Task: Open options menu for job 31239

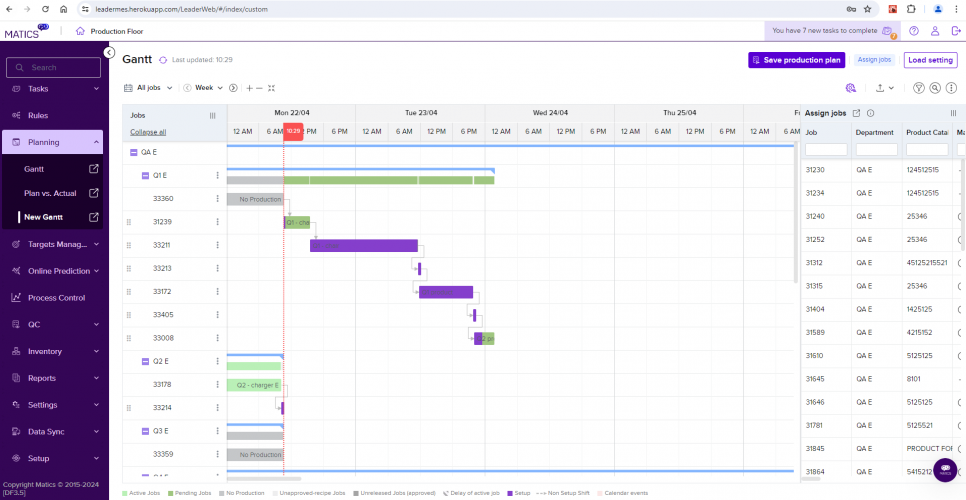Action: 217,222
